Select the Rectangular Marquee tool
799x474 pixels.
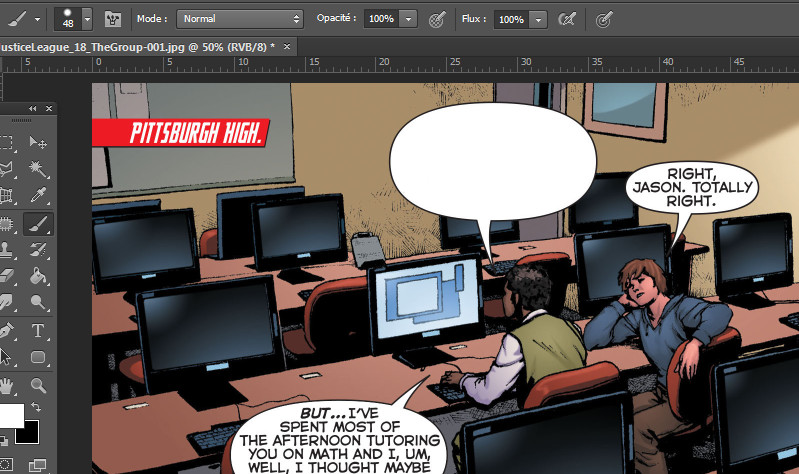6,142
